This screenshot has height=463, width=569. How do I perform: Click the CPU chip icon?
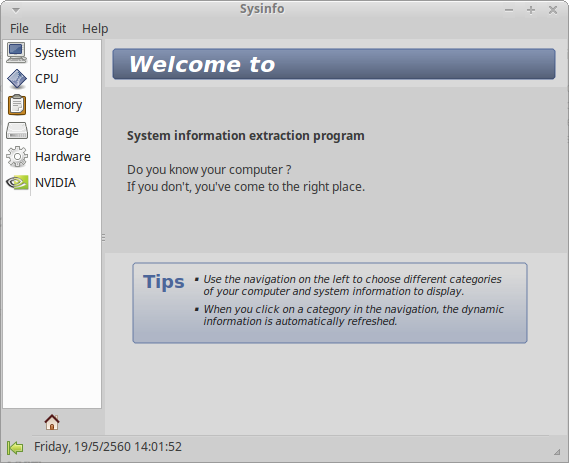pos(17,79)
